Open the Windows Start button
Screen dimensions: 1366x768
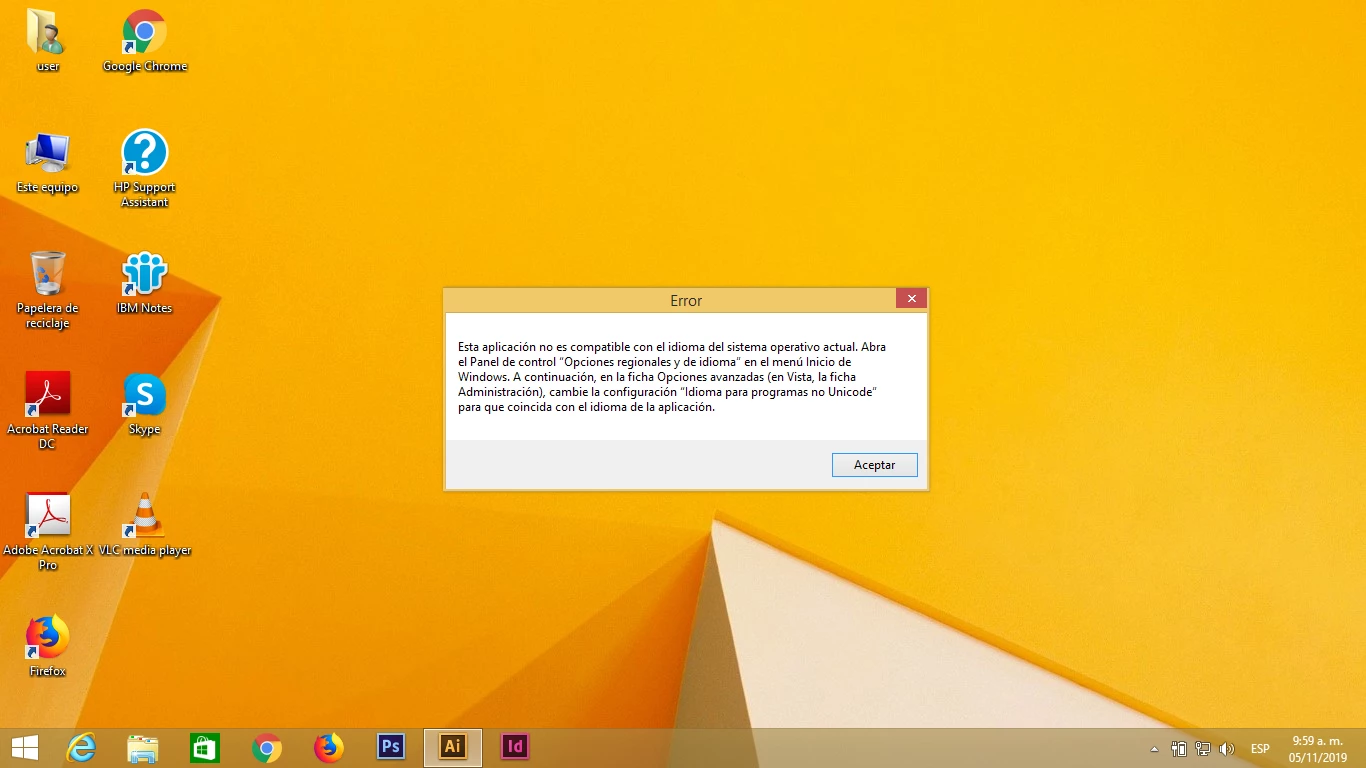25,747
